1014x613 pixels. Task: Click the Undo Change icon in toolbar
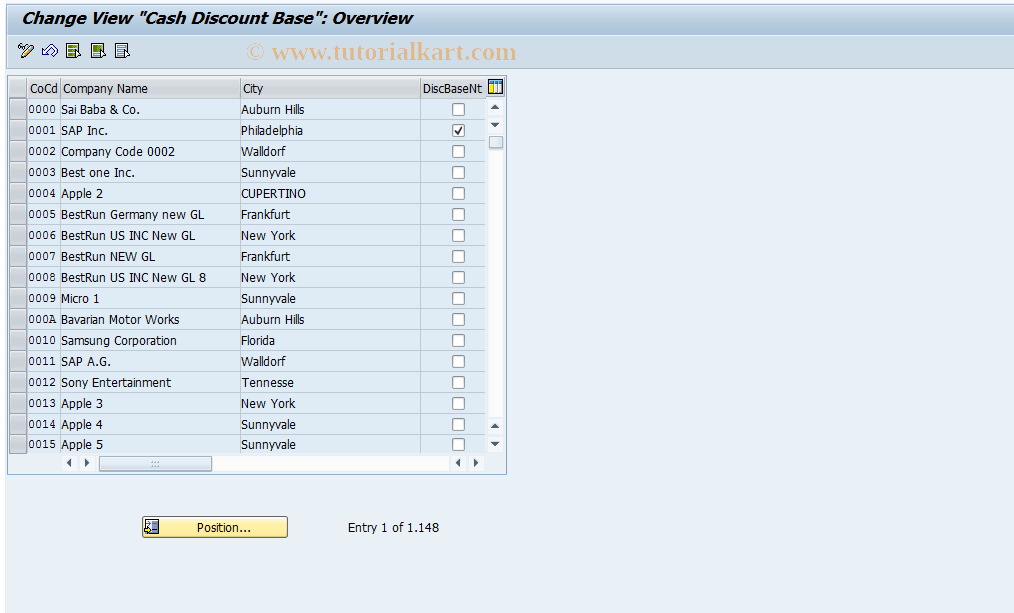(x=50, y=50)
